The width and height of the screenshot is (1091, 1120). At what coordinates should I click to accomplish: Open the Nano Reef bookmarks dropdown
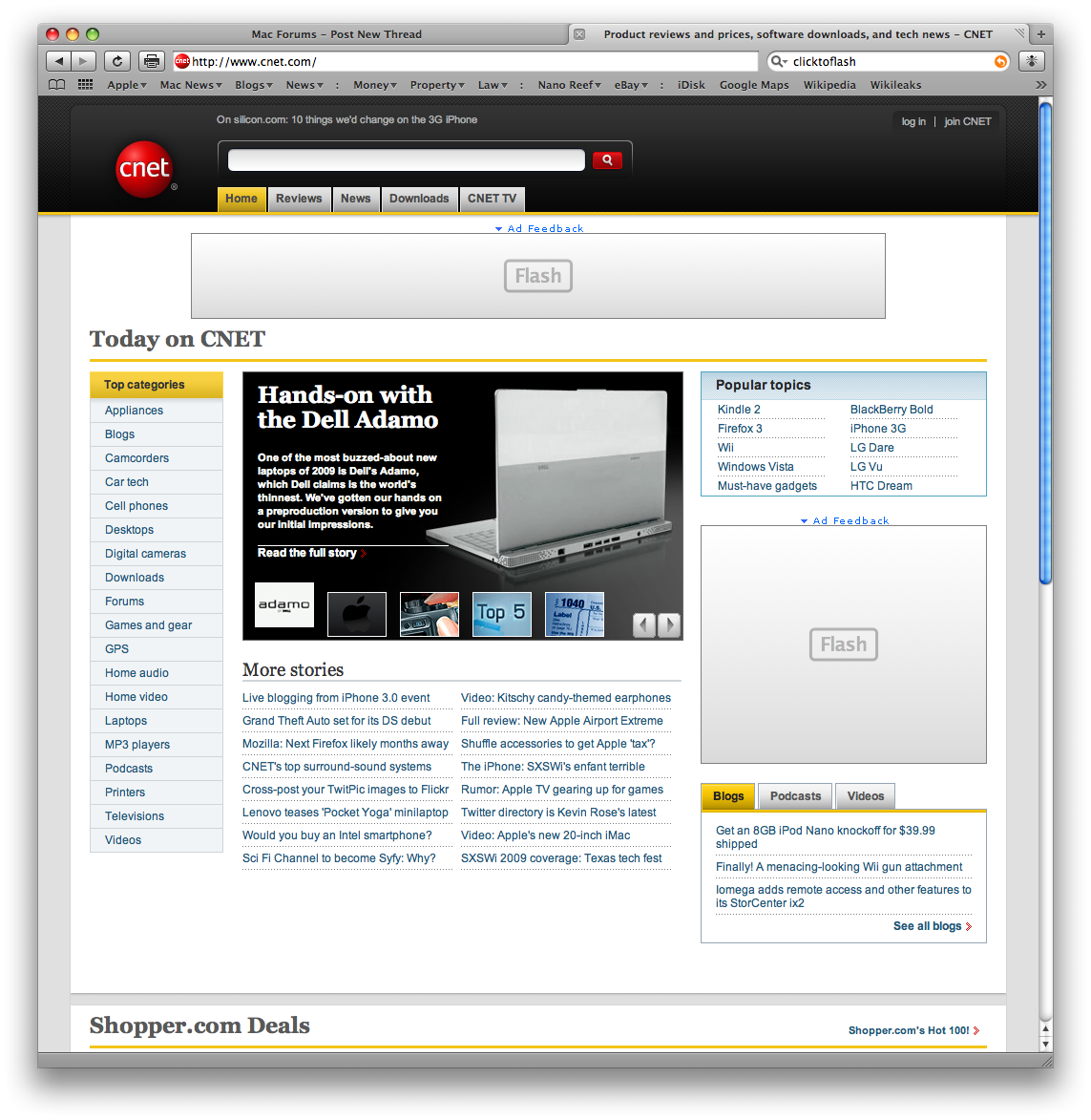[x=569, y=85]
